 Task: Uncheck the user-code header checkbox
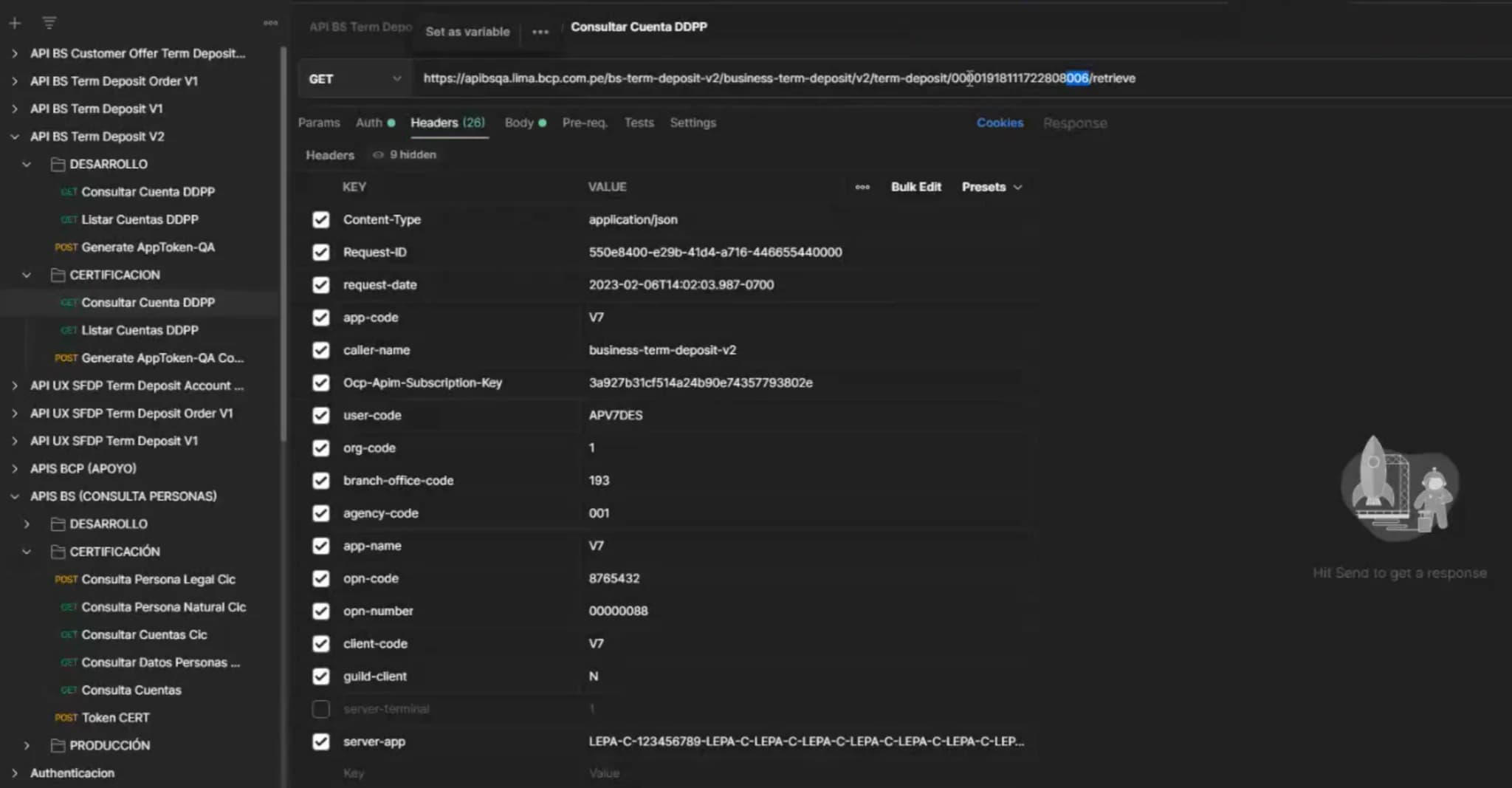320,415
